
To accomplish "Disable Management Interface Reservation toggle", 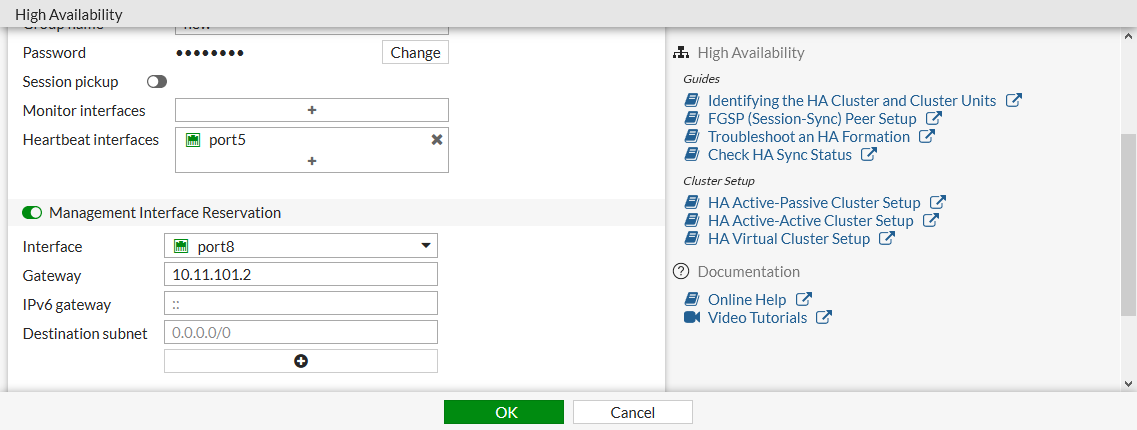I will 32,213.
